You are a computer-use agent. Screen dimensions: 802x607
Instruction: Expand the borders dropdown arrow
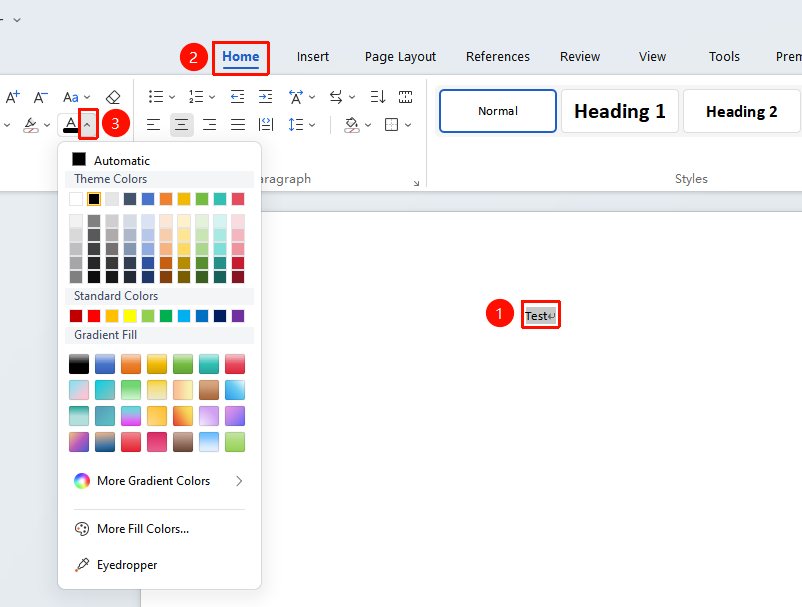(x=408, y=125)
